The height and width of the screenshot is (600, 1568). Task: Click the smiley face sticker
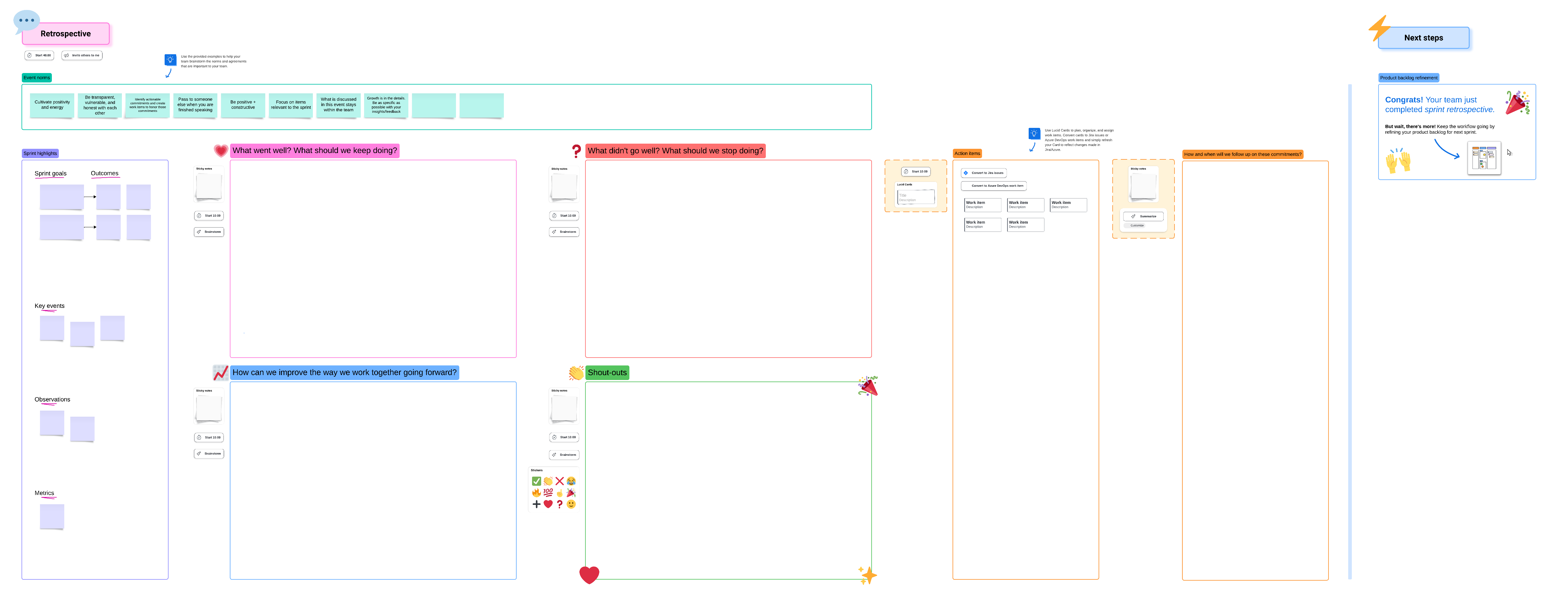pos(571,504)
